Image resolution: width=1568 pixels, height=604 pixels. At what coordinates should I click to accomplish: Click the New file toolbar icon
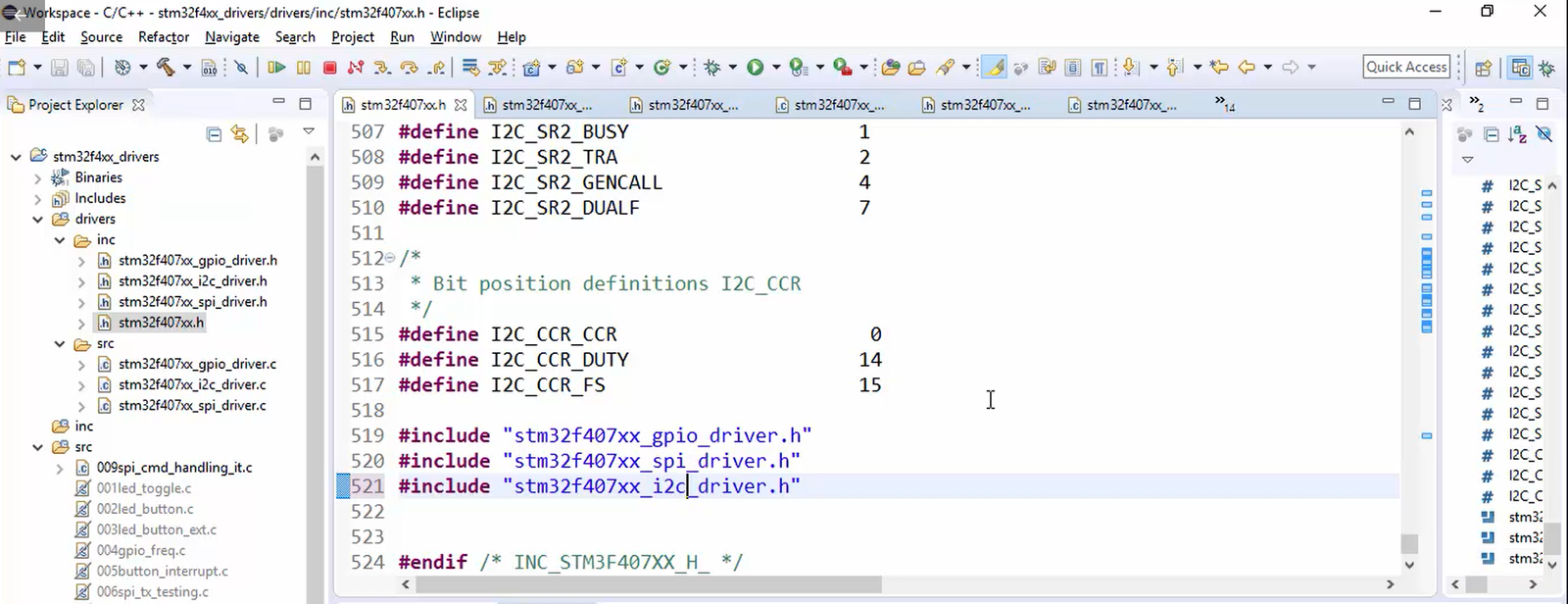17,68
